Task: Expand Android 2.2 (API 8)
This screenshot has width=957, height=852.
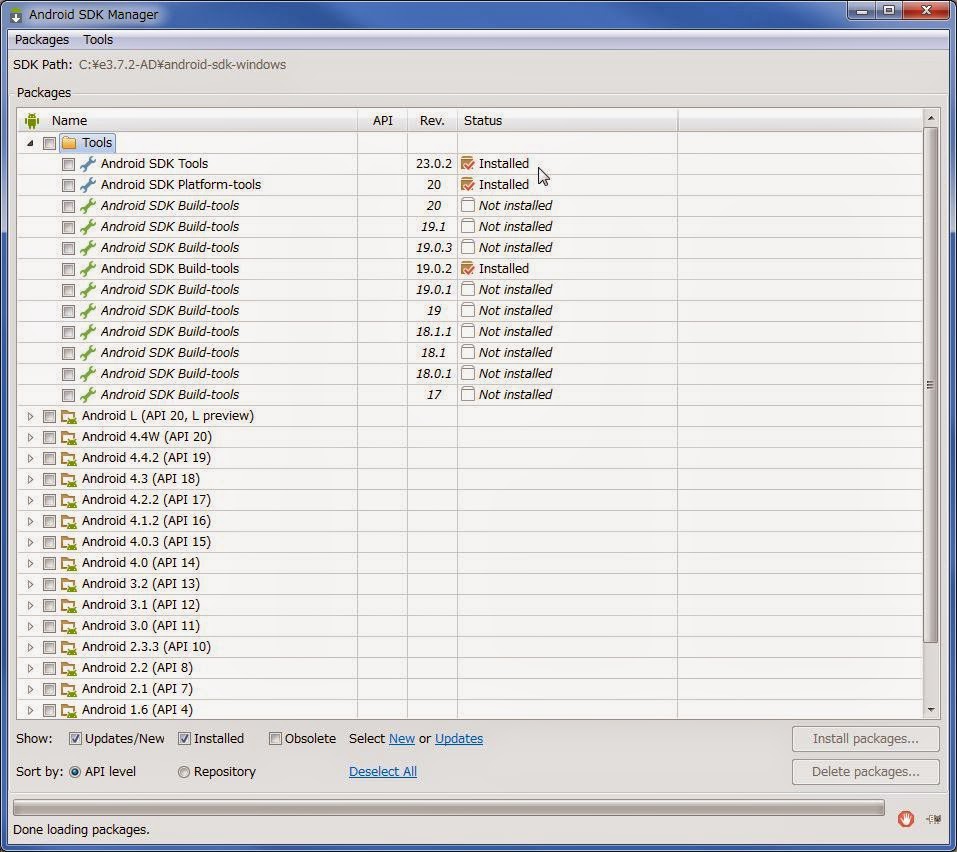Action: pyautogui.click(x=30, y=668)
